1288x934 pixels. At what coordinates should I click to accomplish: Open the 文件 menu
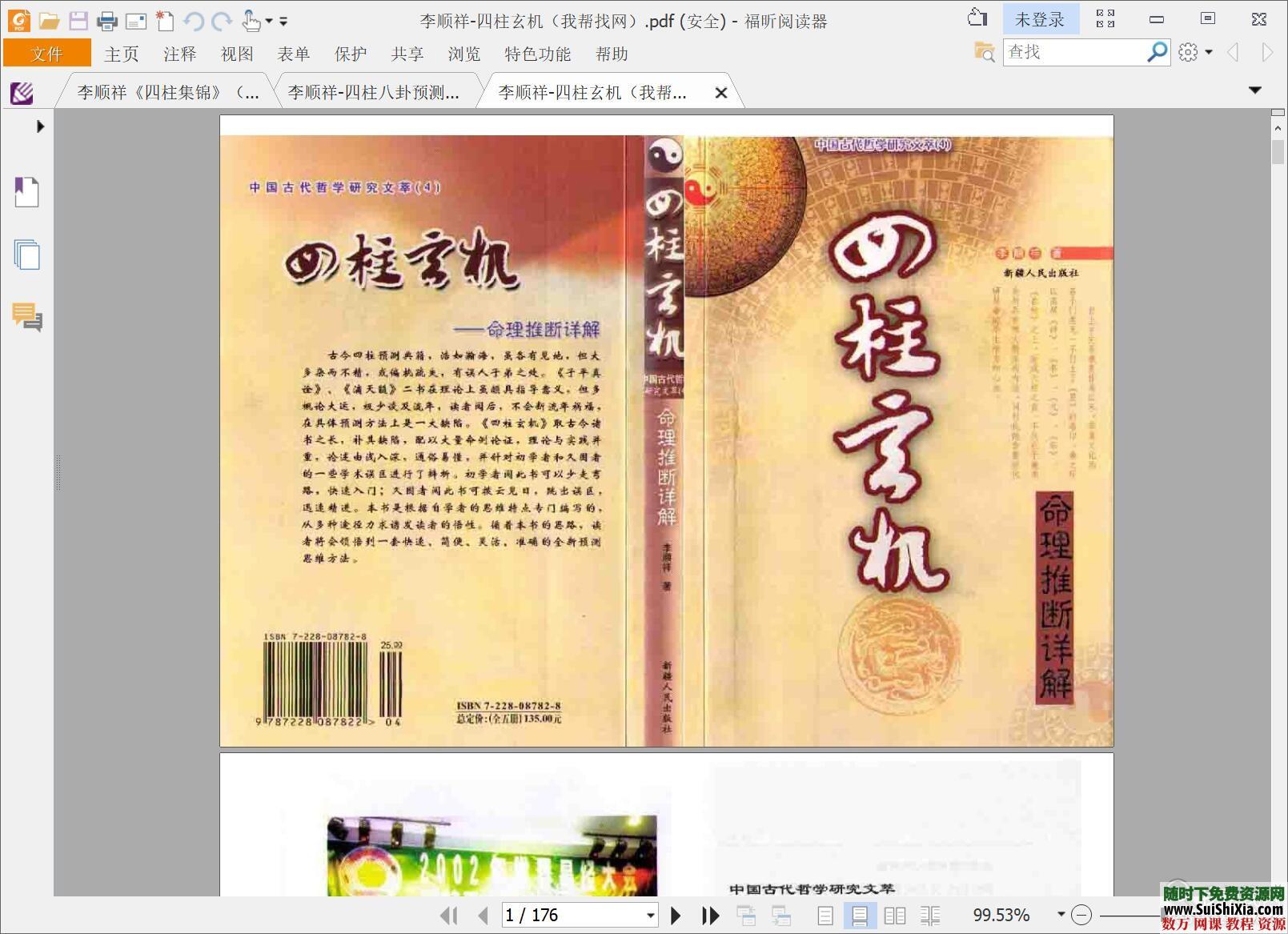tap(46, 54)
